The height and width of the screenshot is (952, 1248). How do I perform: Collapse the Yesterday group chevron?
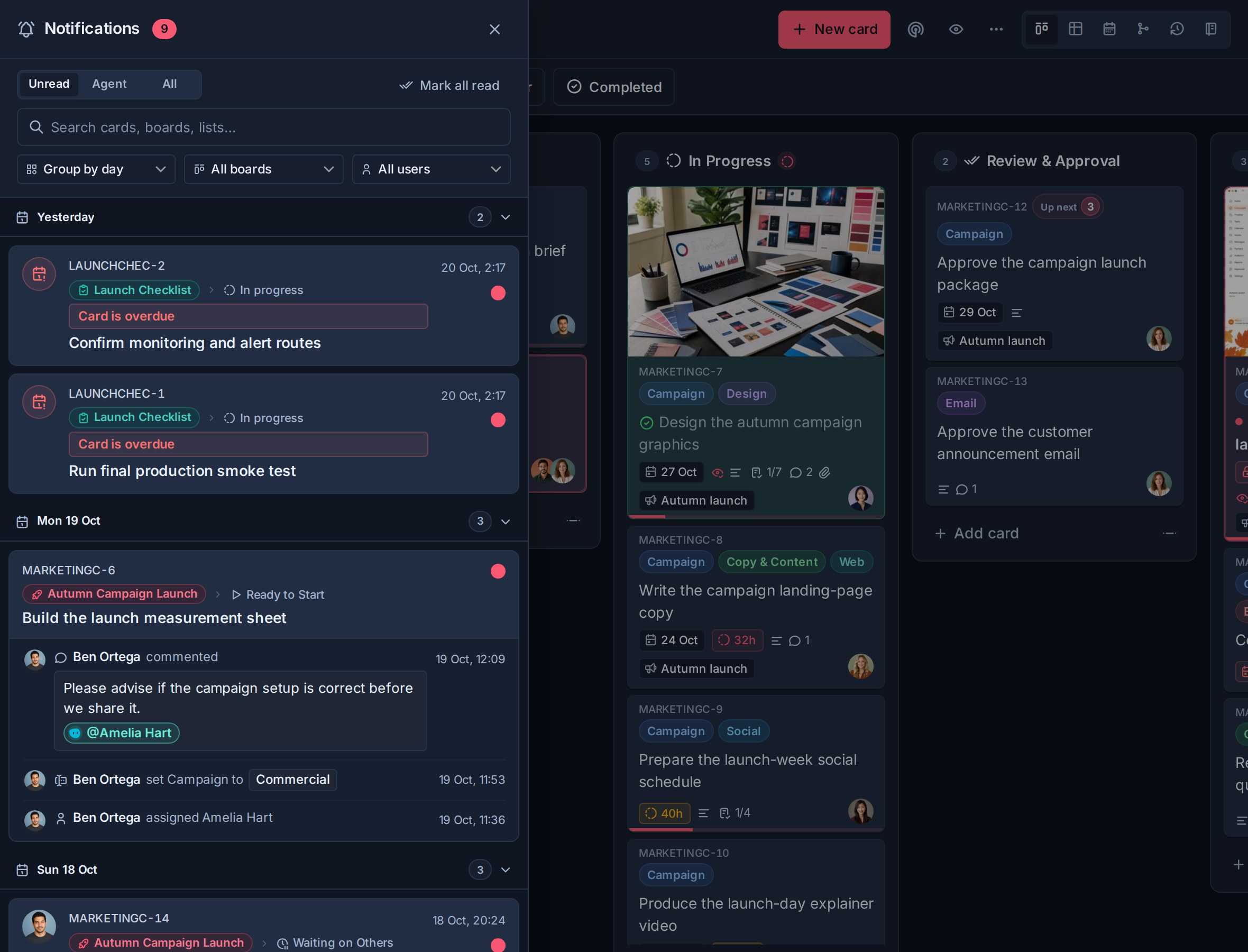coord(506,217)
